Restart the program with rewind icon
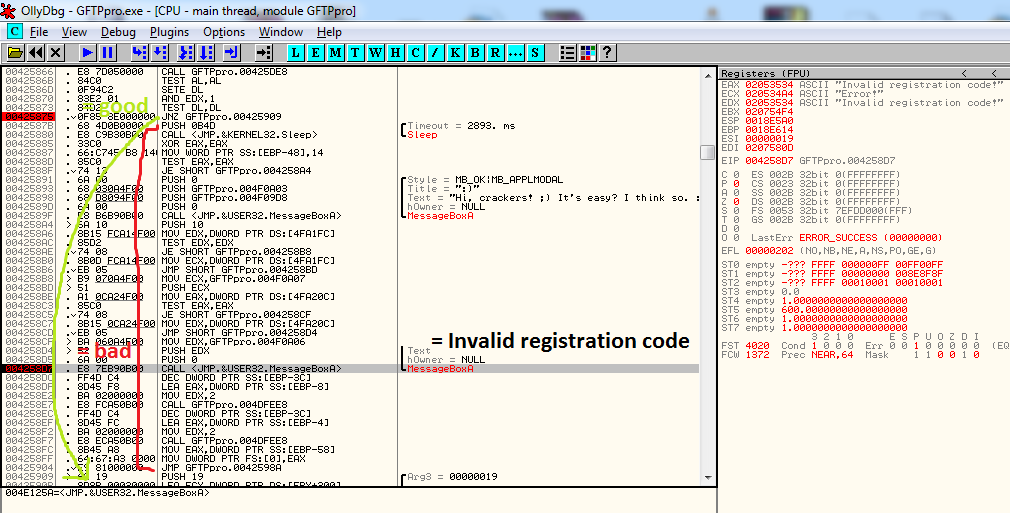The image size is (1010, 513). coord(35,52)
